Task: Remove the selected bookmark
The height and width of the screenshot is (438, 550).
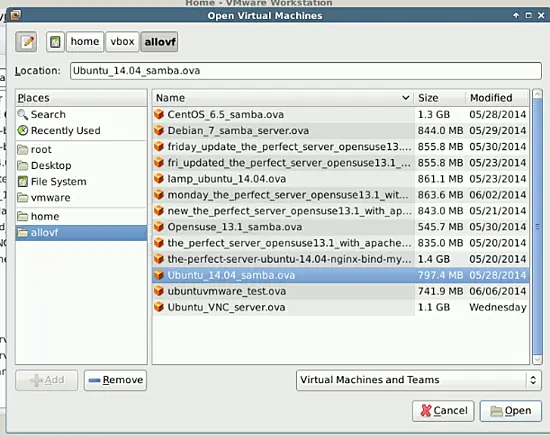Action: pos(115,380)
